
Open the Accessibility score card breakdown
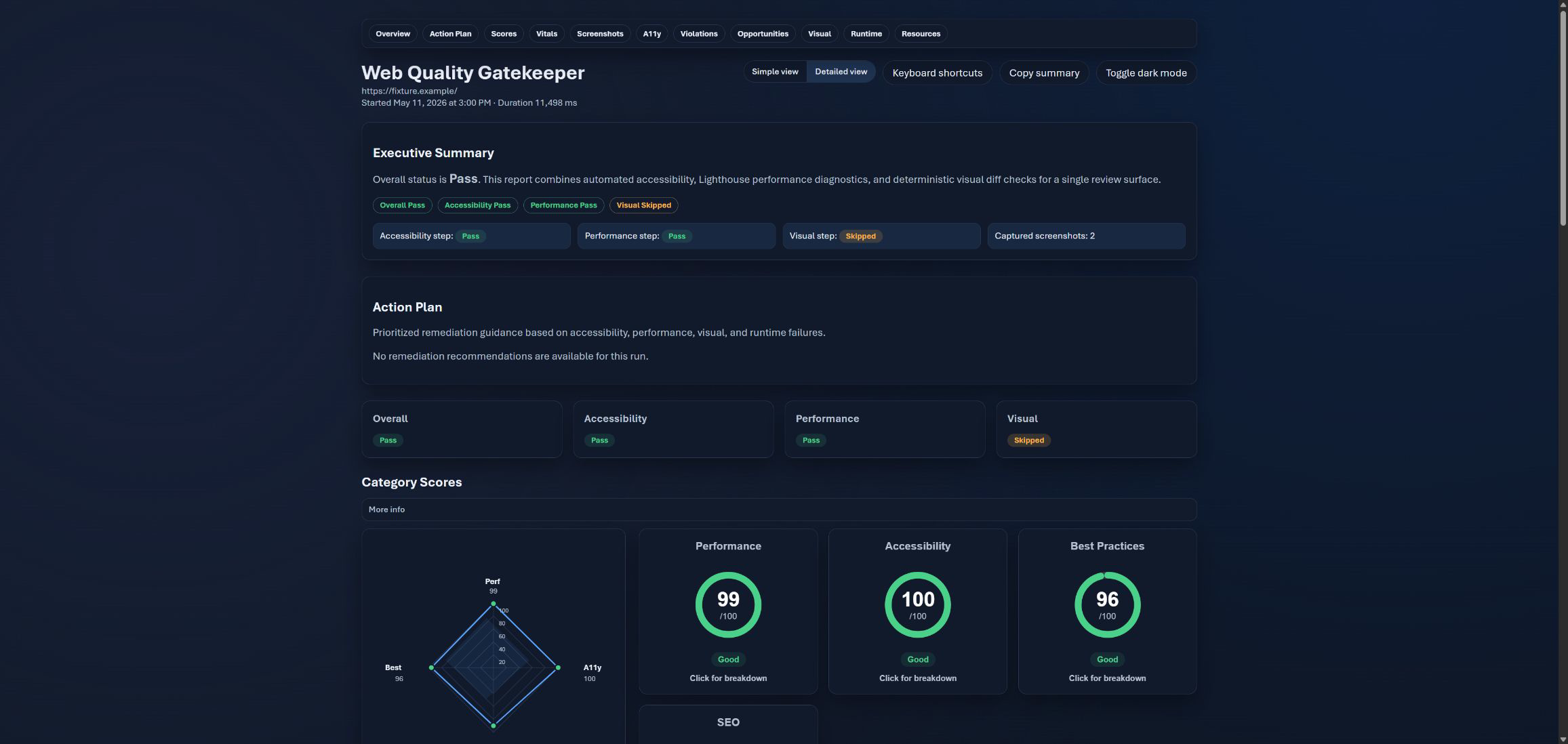tap(917, 611)
